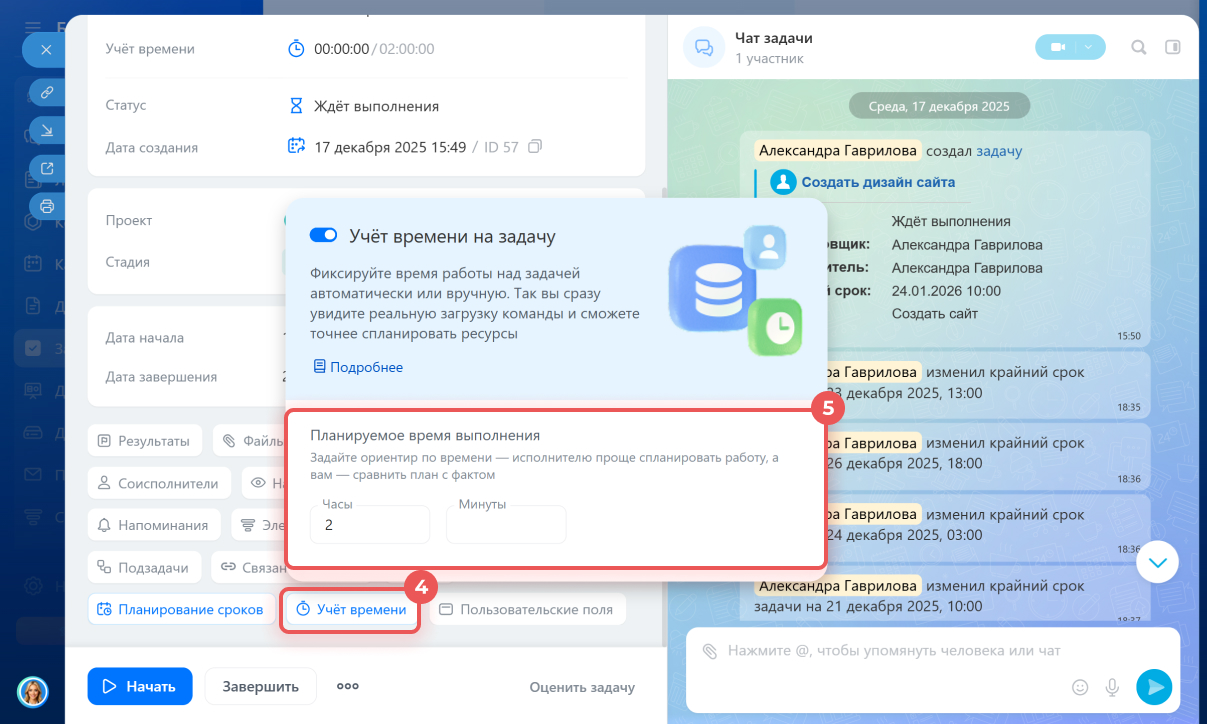Copy the task ID 57
This screenshot has width=1207, height=724.
coord(535,147)
